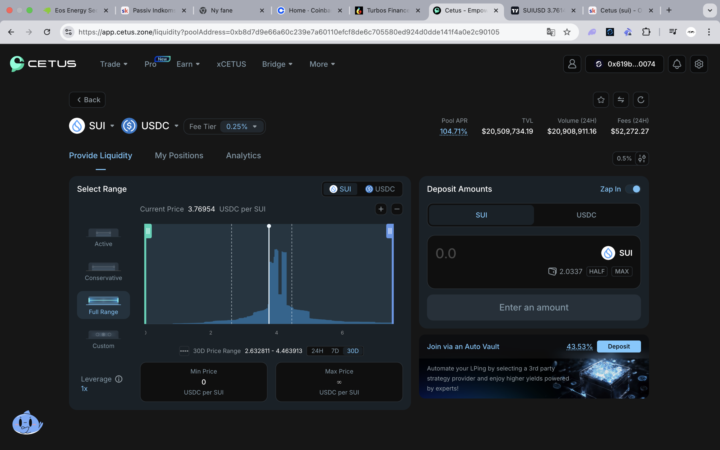Click the Enter an amount button
Viewport: 720px width, 450px height.
(534, 308)
